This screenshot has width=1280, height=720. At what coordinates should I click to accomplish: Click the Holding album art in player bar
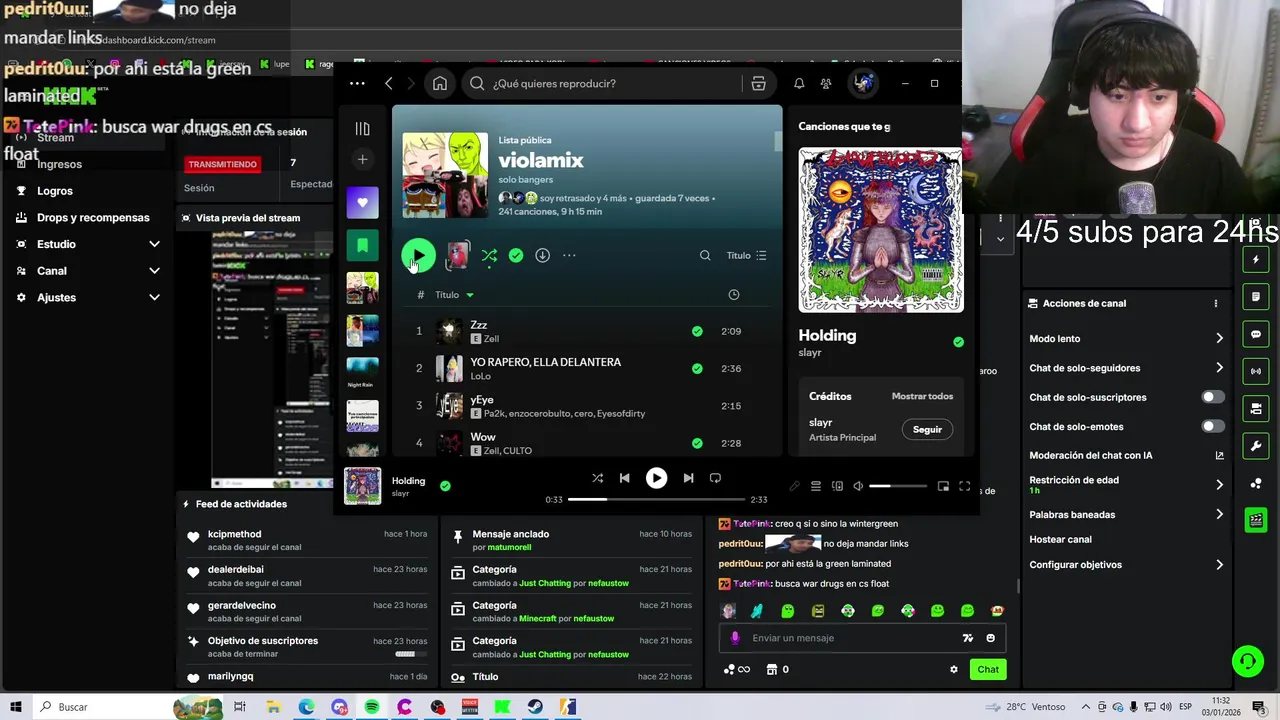pyautogui.click(x=362, y=486)
